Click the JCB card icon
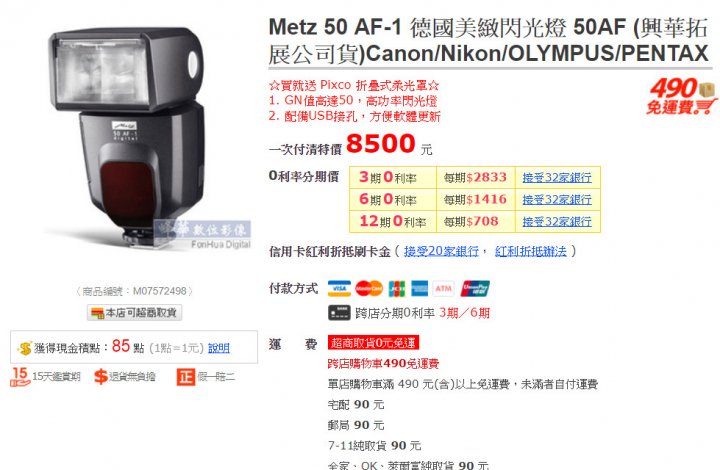 pos(397,289)
